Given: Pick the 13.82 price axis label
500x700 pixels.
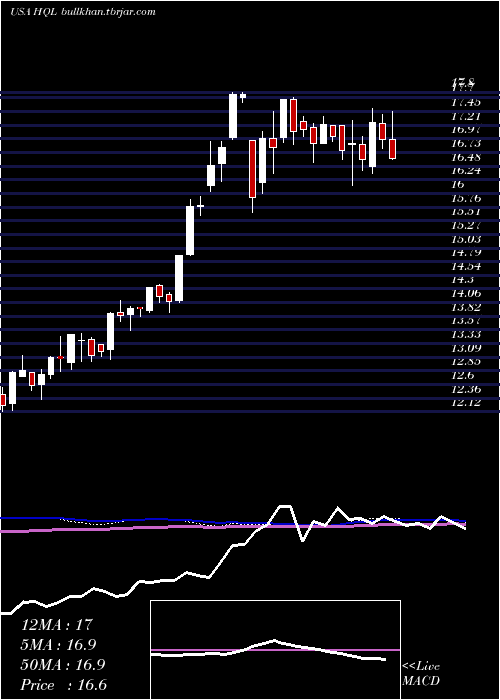Looking at the screenshot, I should click(466, 307).
